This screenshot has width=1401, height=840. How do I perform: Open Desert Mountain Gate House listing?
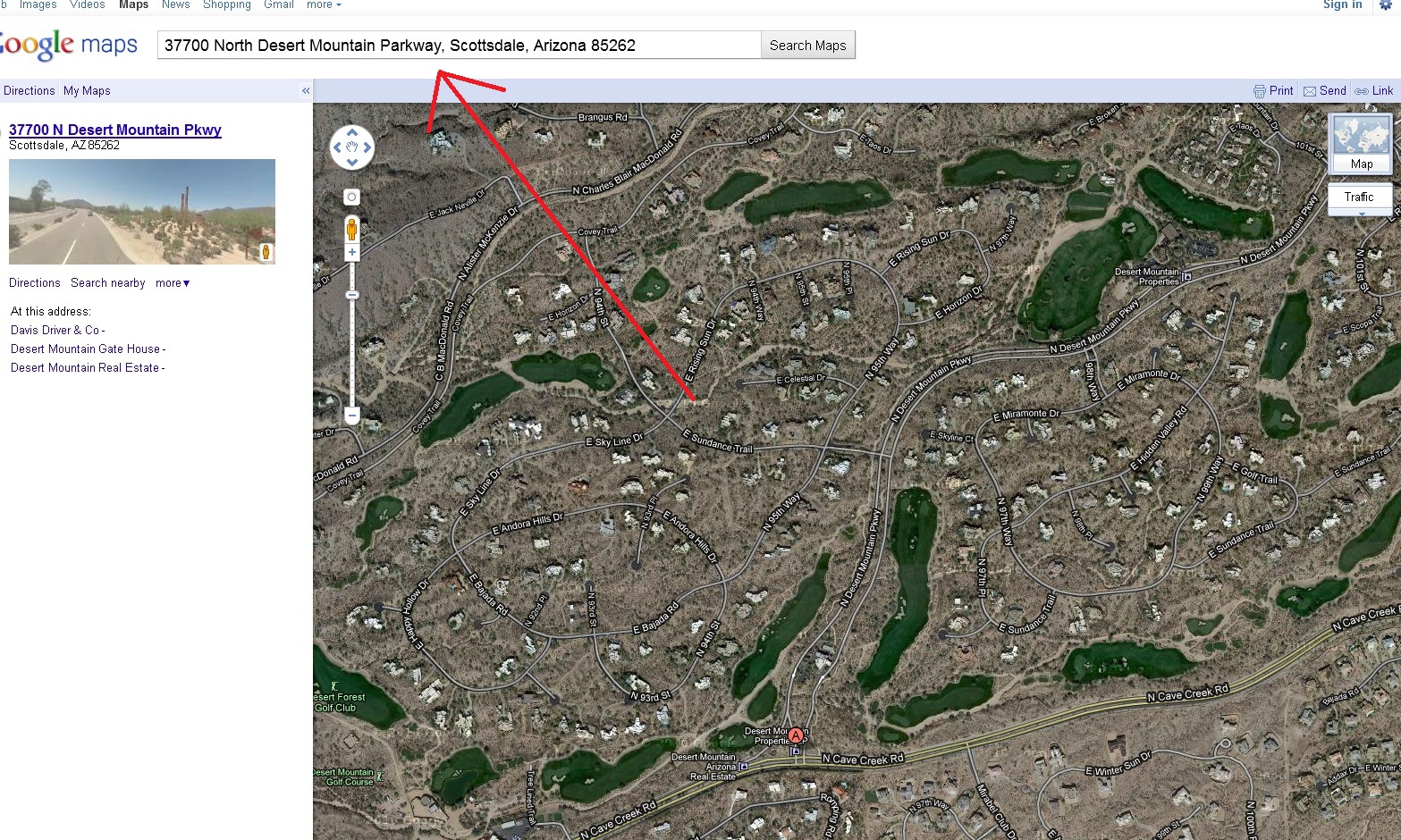click(x=85, y=349)
